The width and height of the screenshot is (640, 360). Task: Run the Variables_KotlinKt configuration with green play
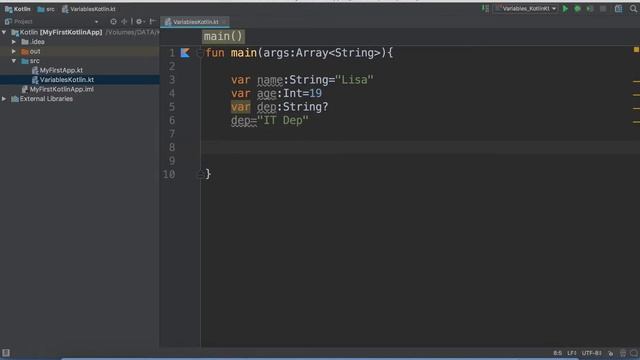[565, 9]
